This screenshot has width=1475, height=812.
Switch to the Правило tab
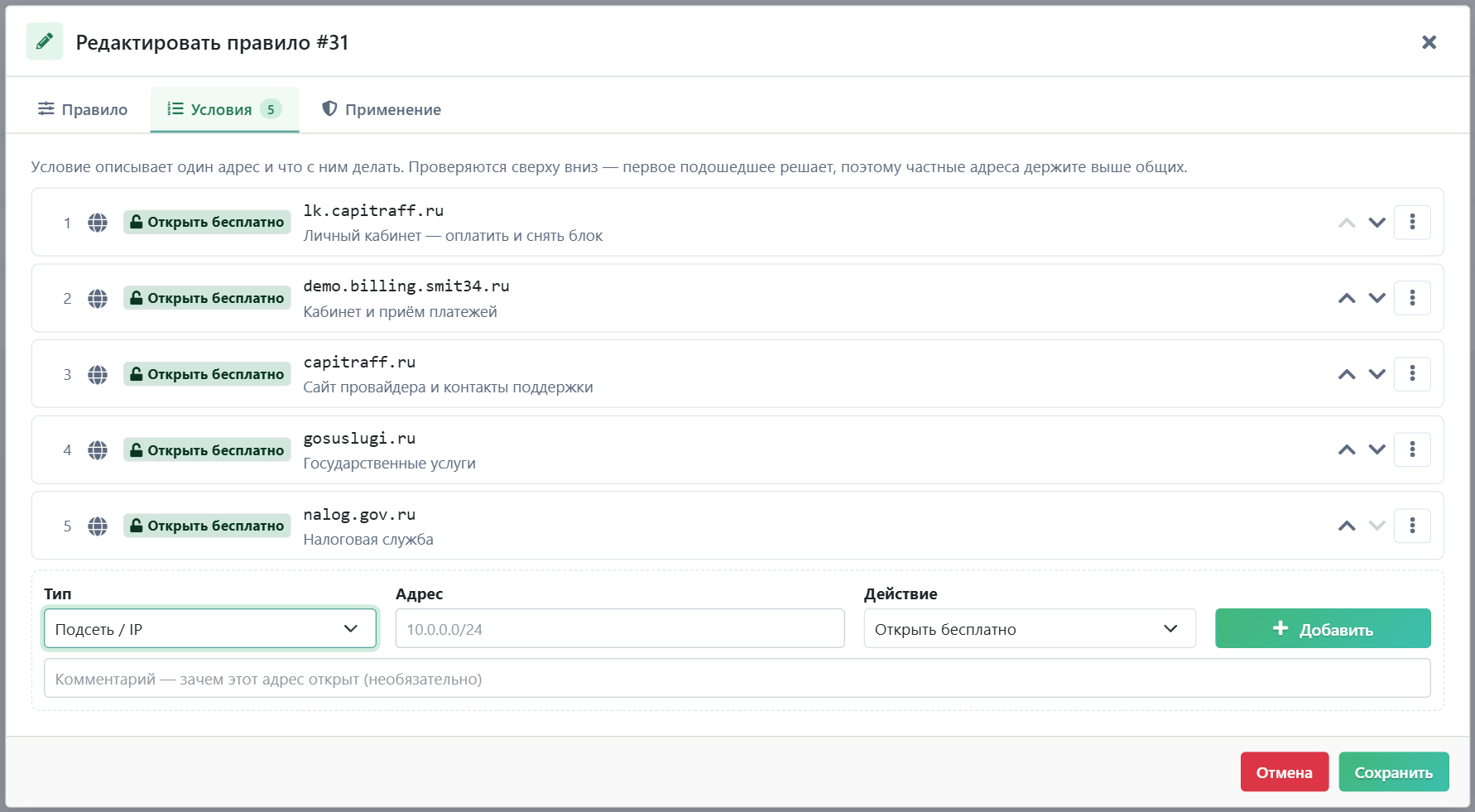[83, 109]
